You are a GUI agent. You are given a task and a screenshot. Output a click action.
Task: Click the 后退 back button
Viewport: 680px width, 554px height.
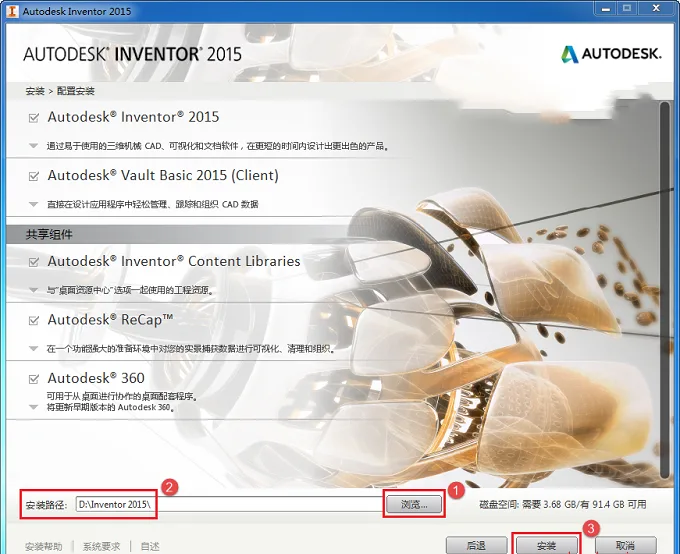click(477, 545)
